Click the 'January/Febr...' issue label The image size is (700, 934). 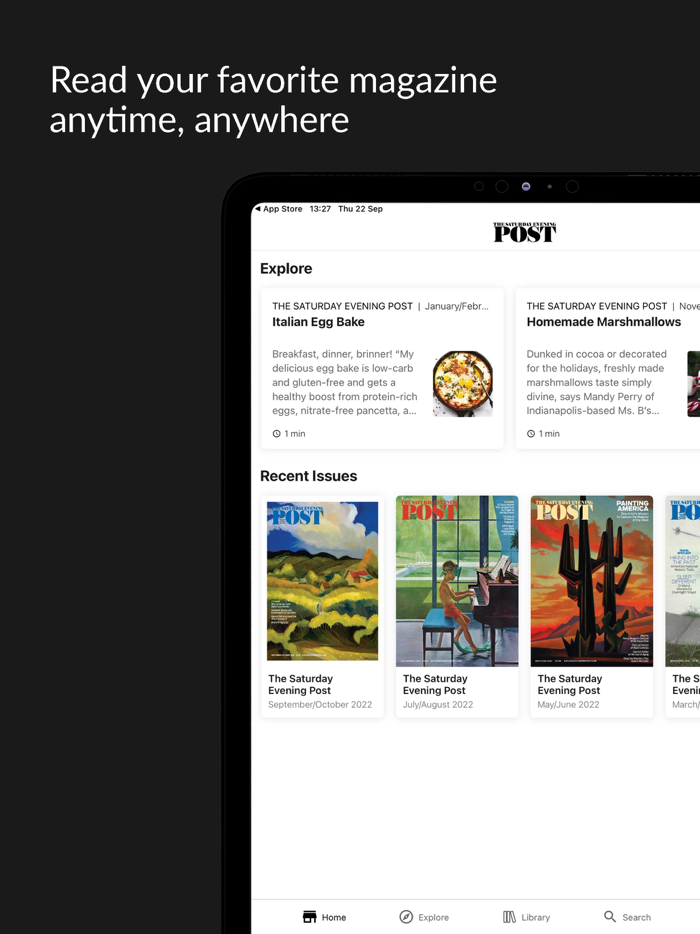coord(456,306)
